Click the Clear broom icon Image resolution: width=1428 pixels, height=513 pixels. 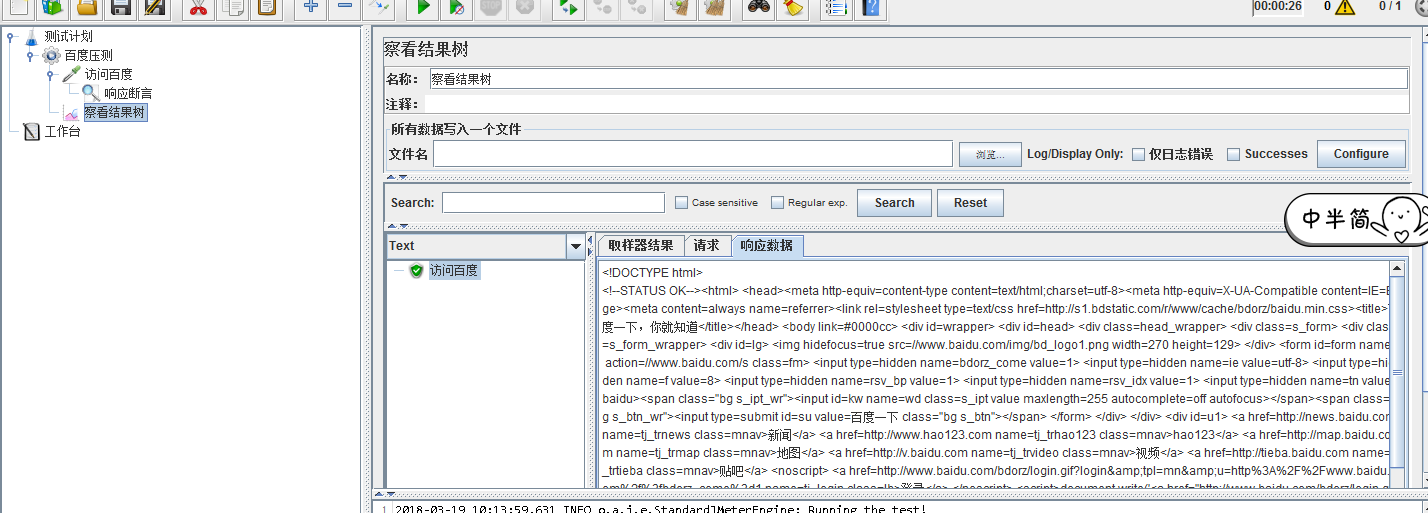[x=680, y=8]
